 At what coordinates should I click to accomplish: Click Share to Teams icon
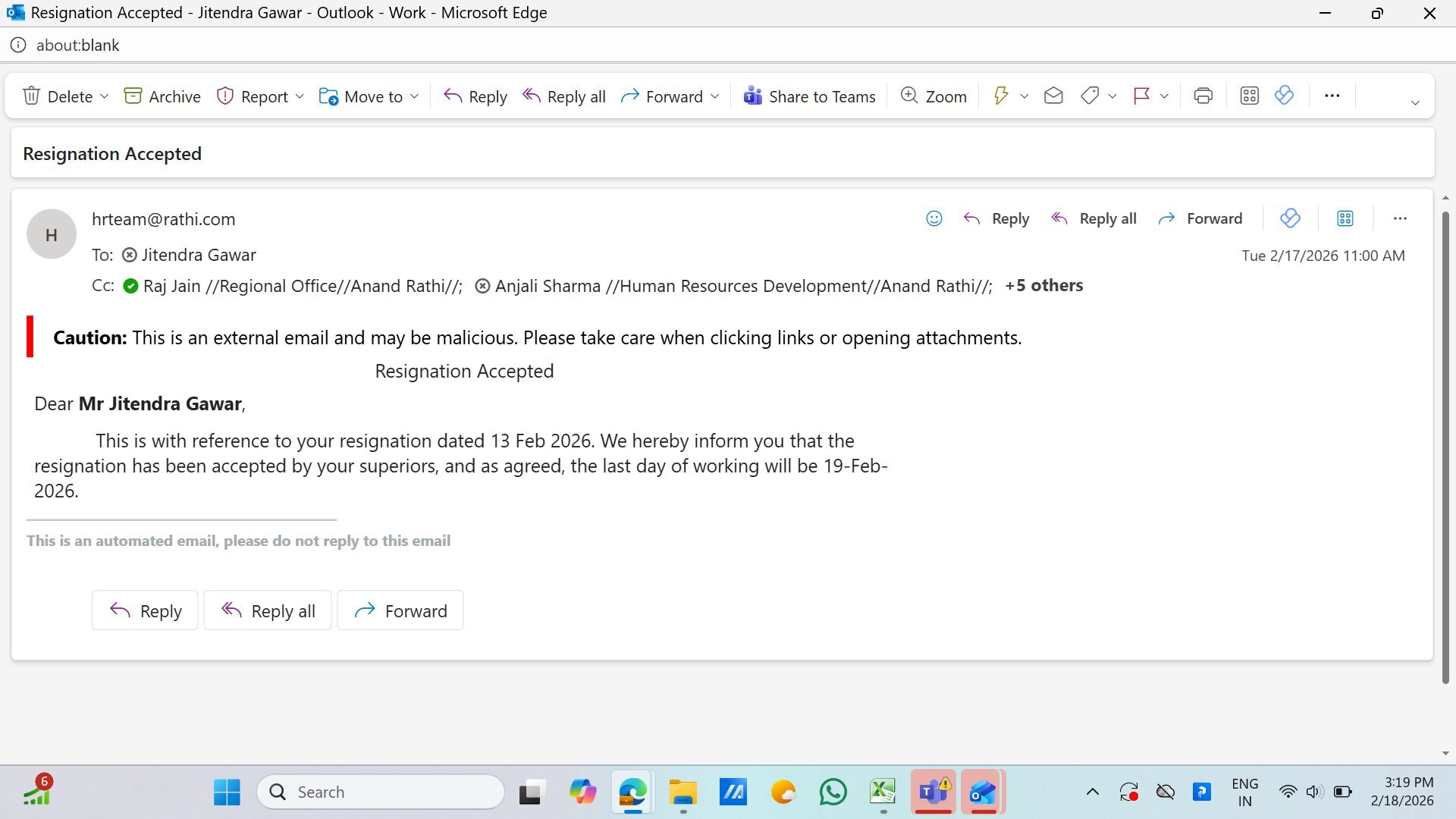(752, 96)
